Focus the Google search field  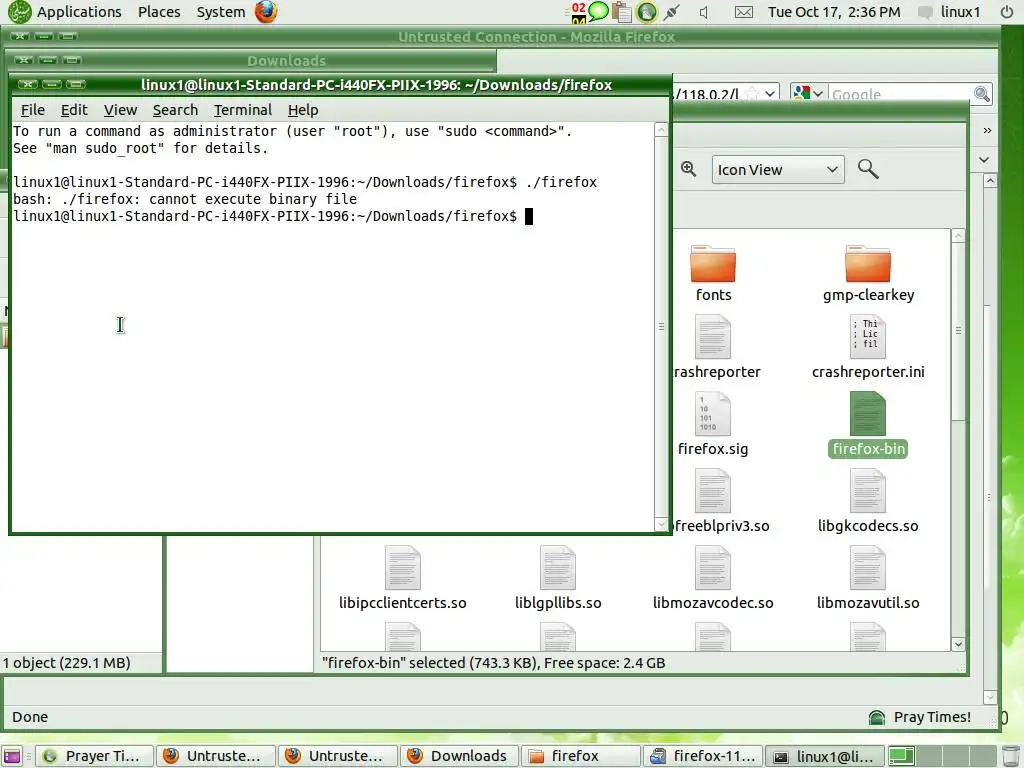(x=900, y=94)
